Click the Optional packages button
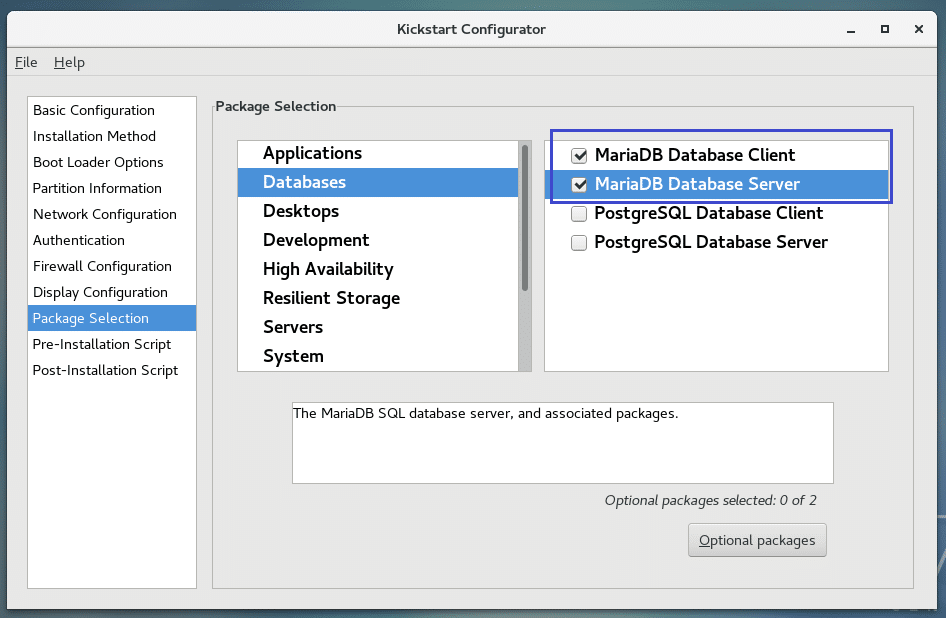The width and height of the screenshot is (946, 618). (757, 541)
